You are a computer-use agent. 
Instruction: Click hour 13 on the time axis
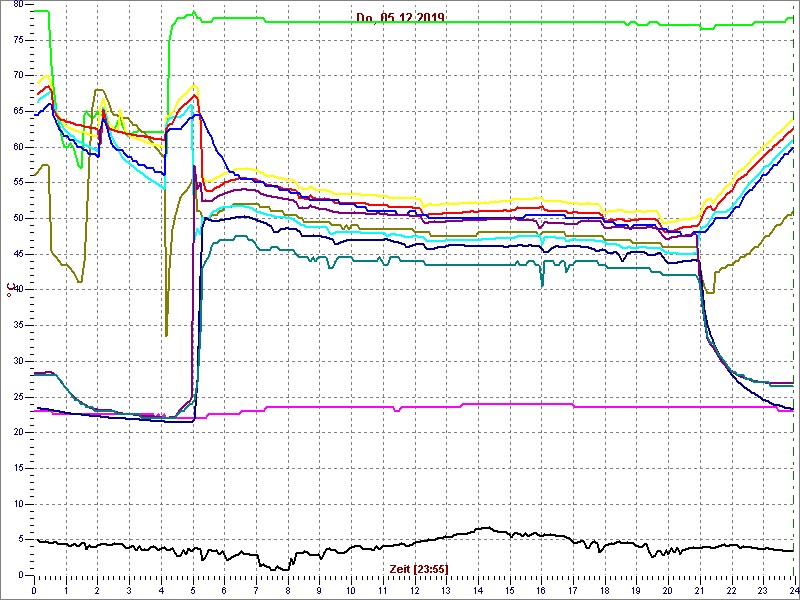point(445,591)
